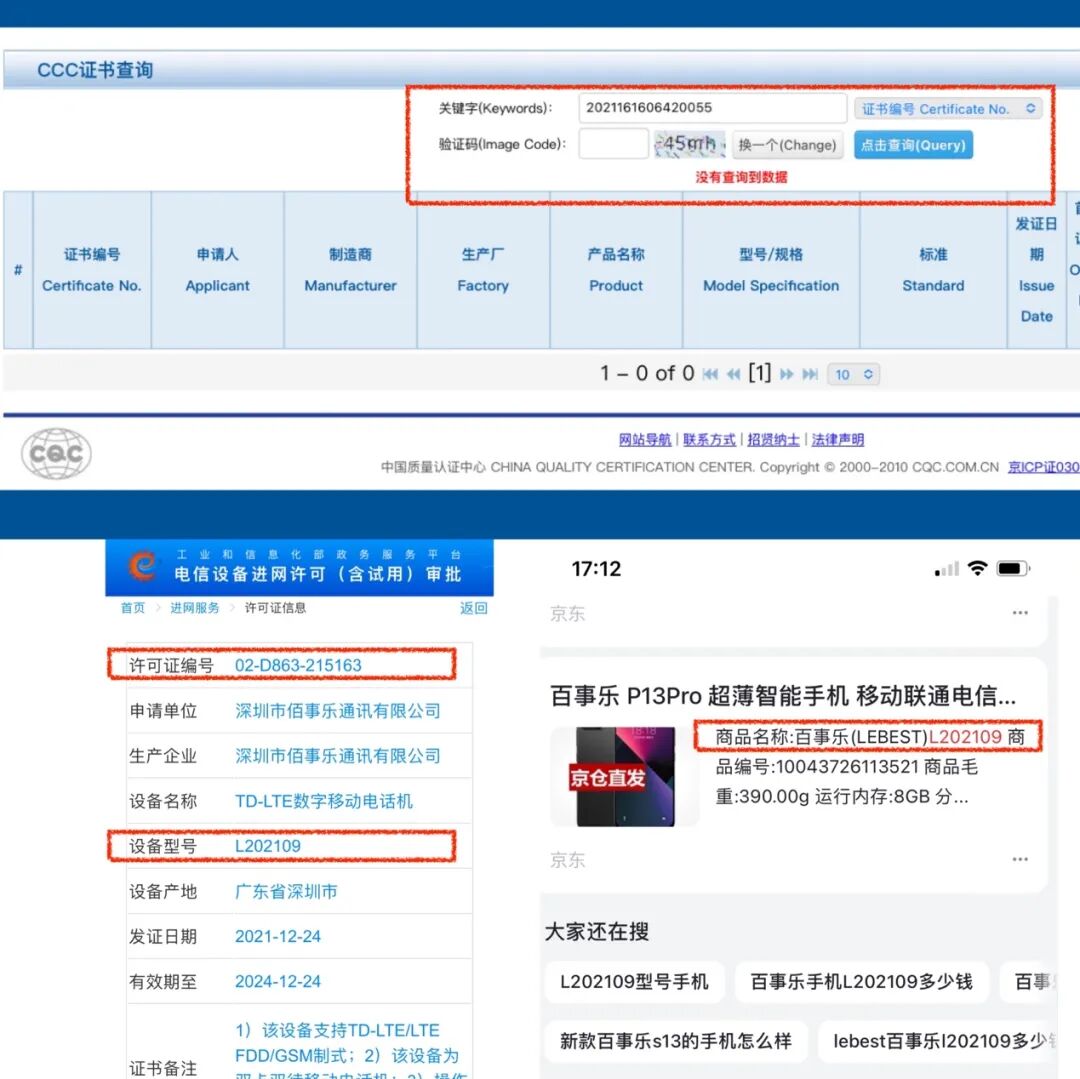Click the phone Wi-Fi status icon
The height and width of the screenshot is (1079, 1080).
(977, 568)
